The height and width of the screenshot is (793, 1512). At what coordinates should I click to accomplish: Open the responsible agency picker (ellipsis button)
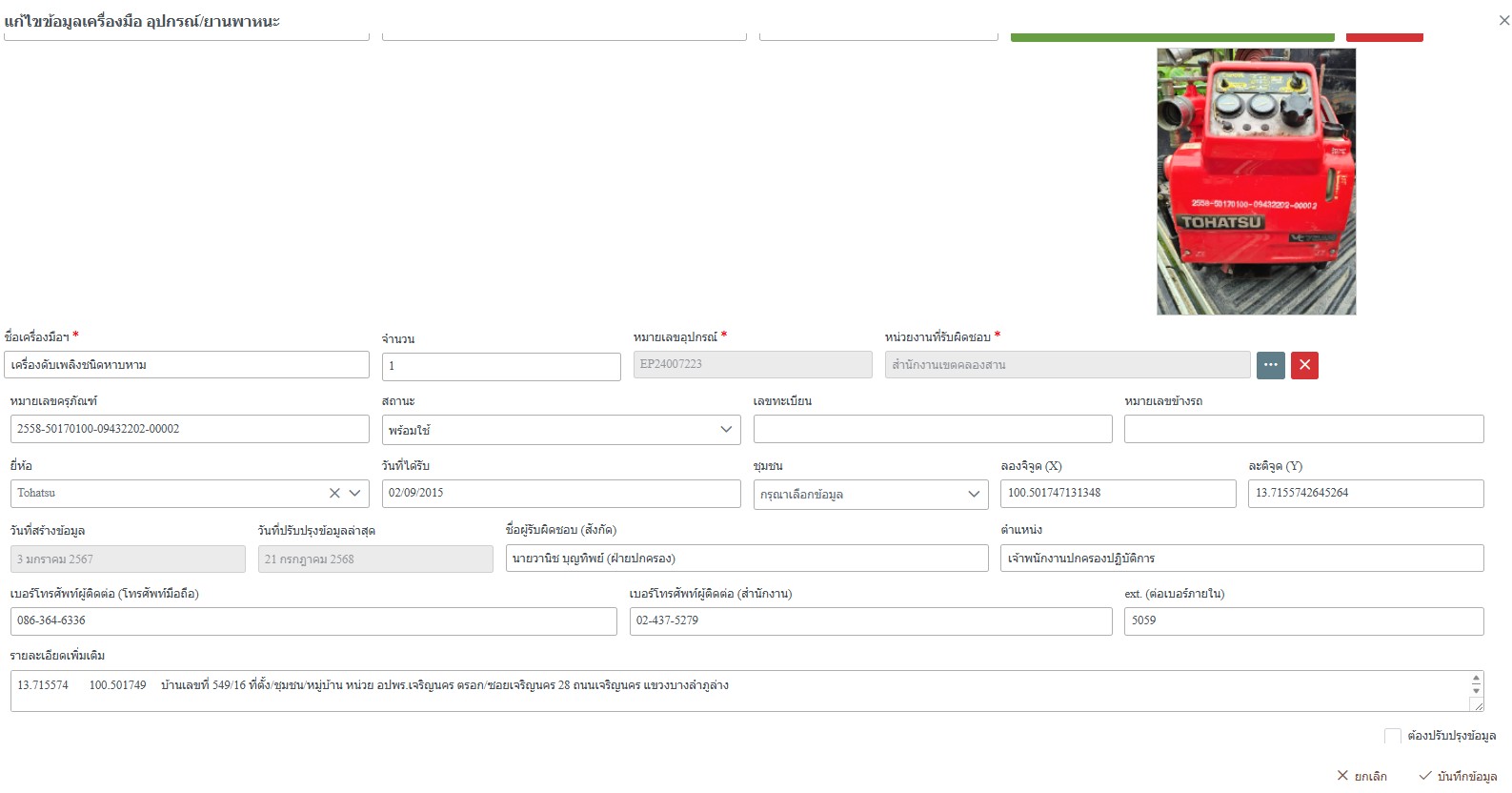coord(1271,365)
